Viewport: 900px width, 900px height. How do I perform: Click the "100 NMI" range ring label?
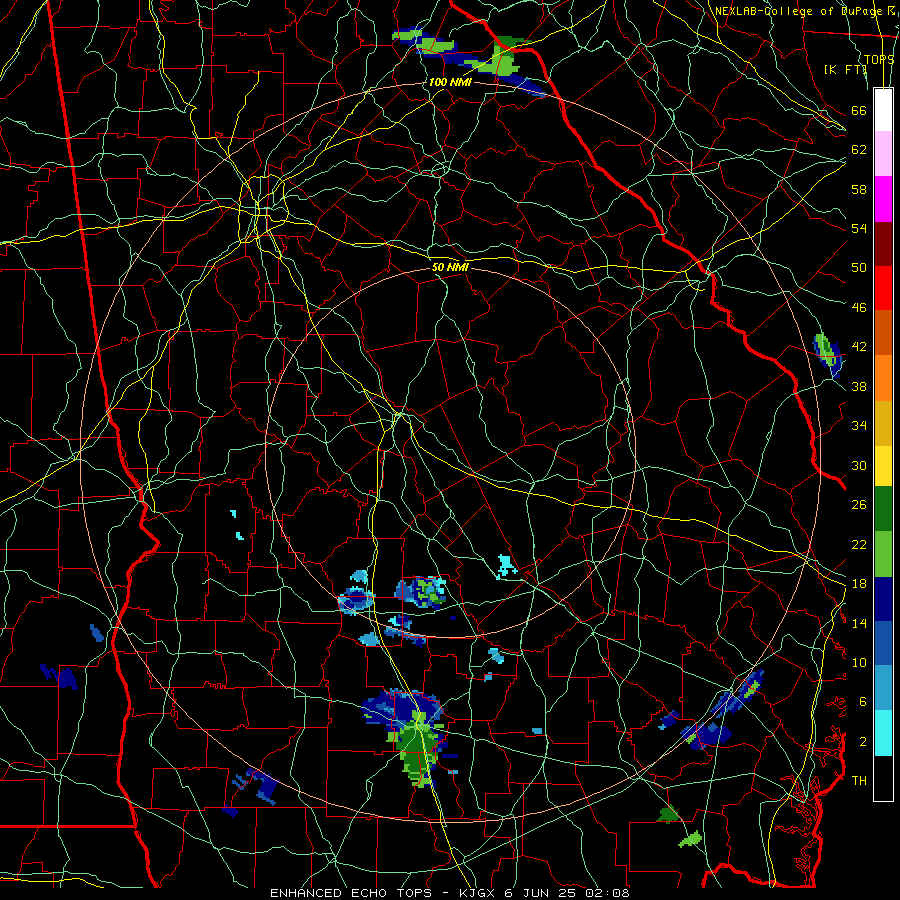click(449, 82)
